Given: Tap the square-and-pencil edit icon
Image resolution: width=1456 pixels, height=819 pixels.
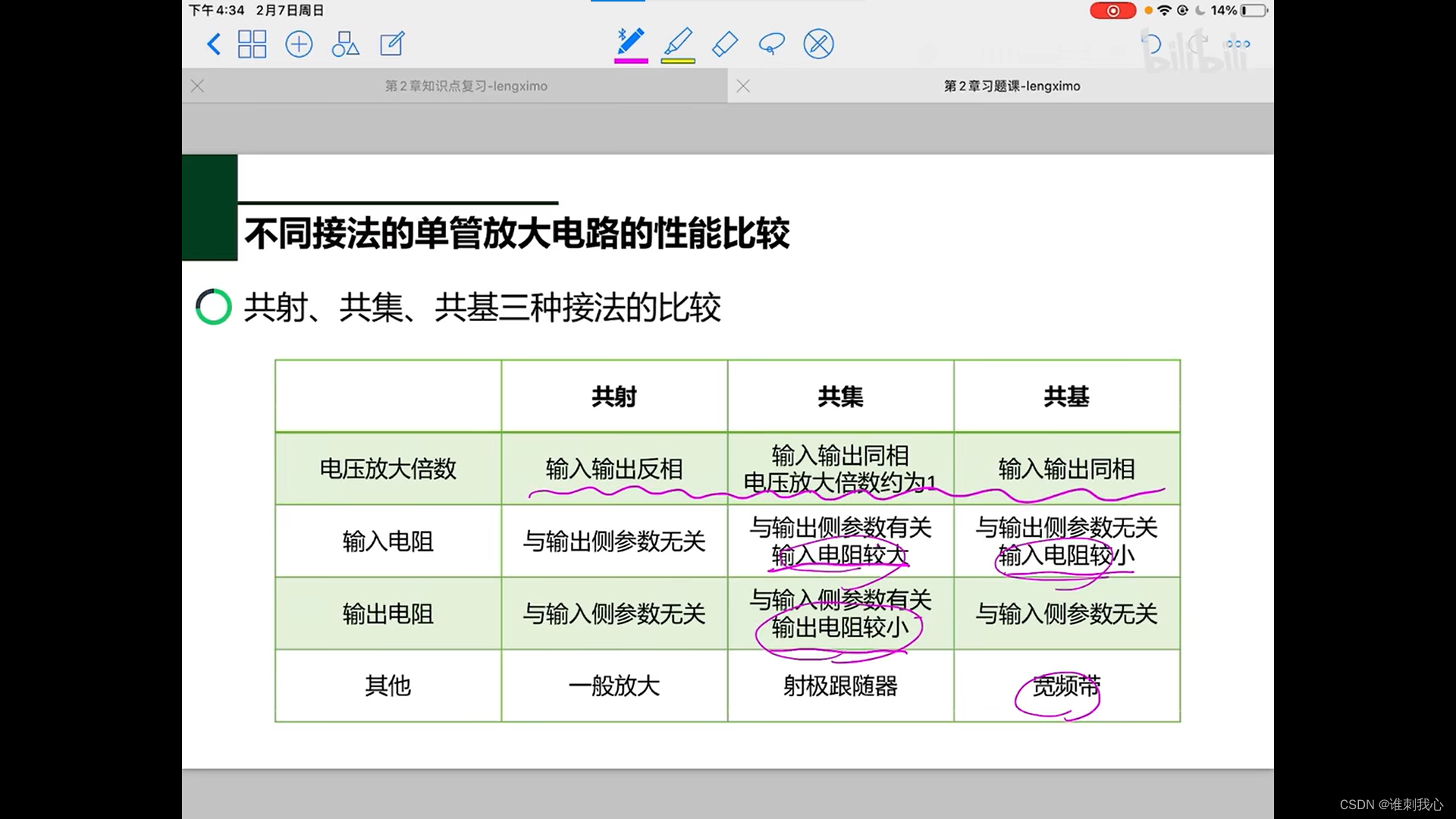Looking at the screenshot, I should [392, 44].
